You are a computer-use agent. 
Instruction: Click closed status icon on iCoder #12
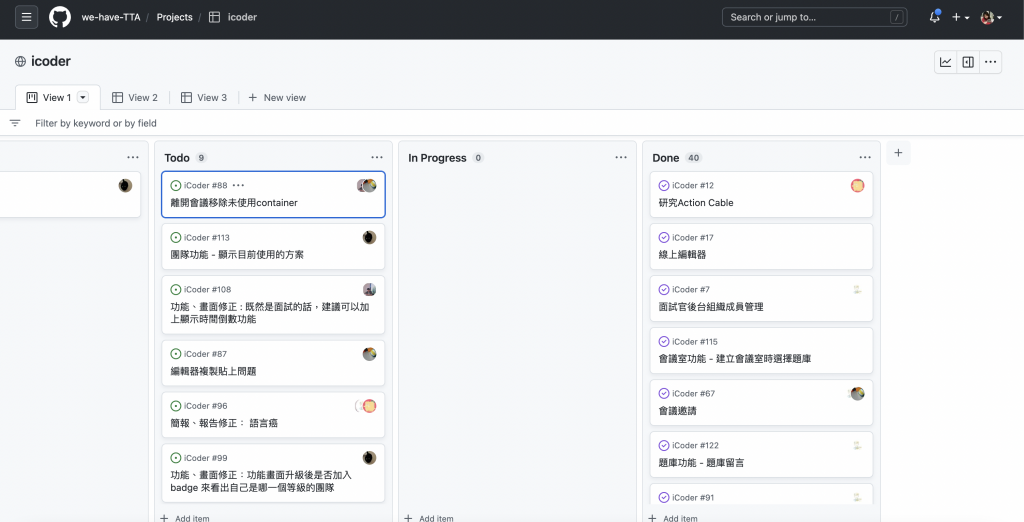click(664, 186)
